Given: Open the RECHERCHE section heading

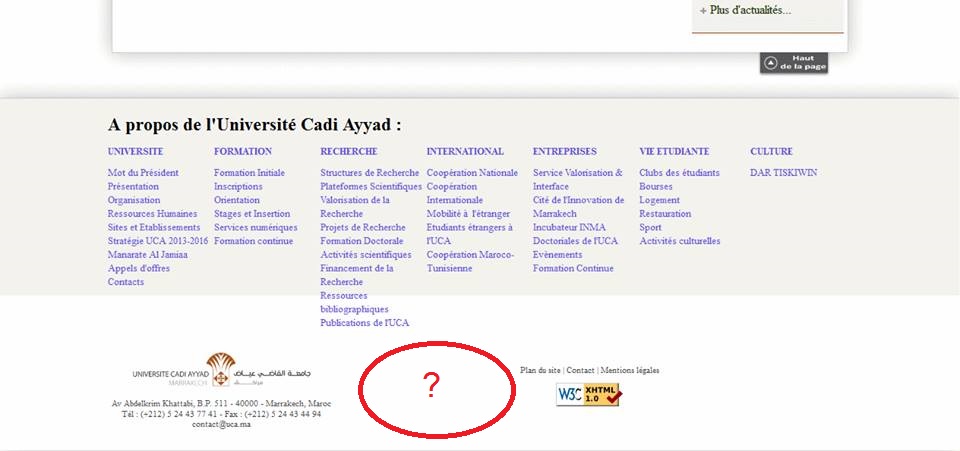Looking at the screenshot, I should pos(349,151).
